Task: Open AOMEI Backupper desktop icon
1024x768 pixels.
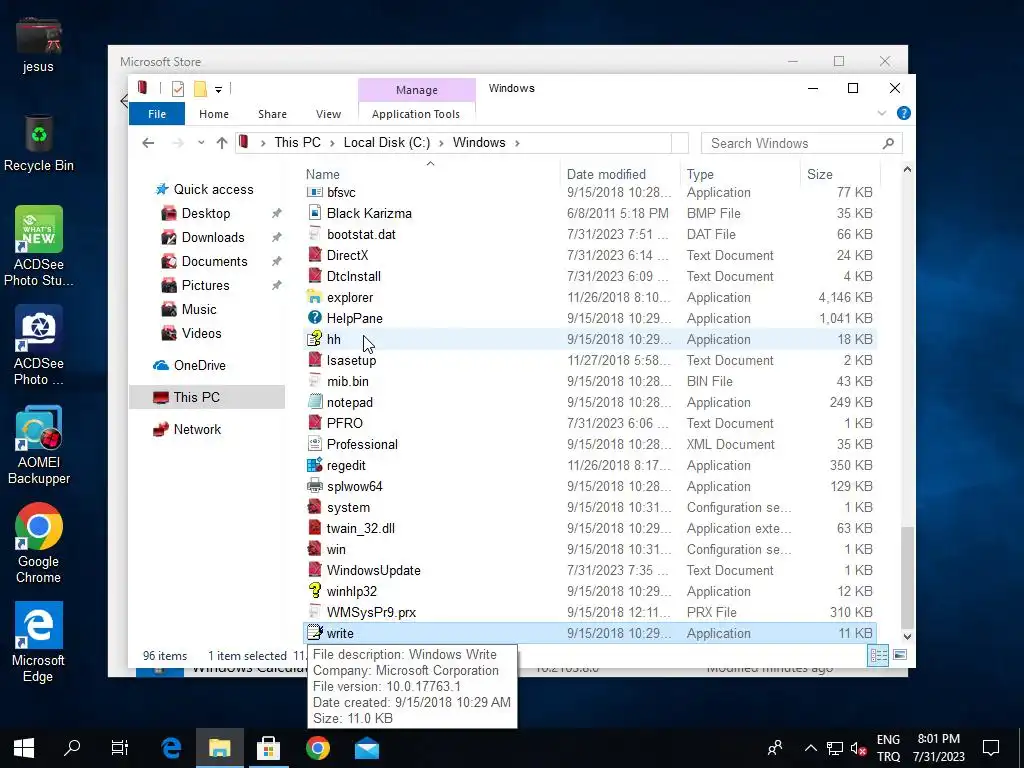Action: coord(39,445)
